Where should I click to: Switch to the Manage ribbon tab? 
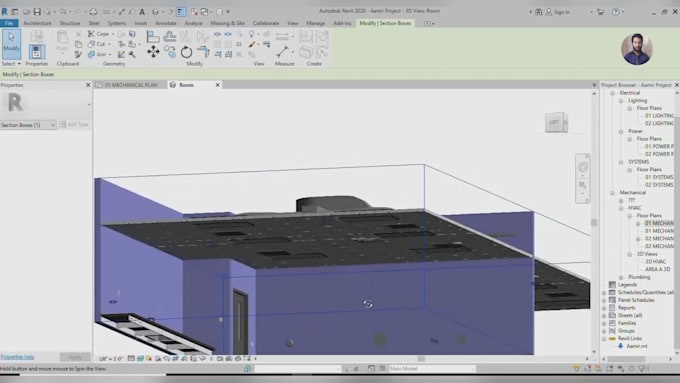tap(316, 23)
